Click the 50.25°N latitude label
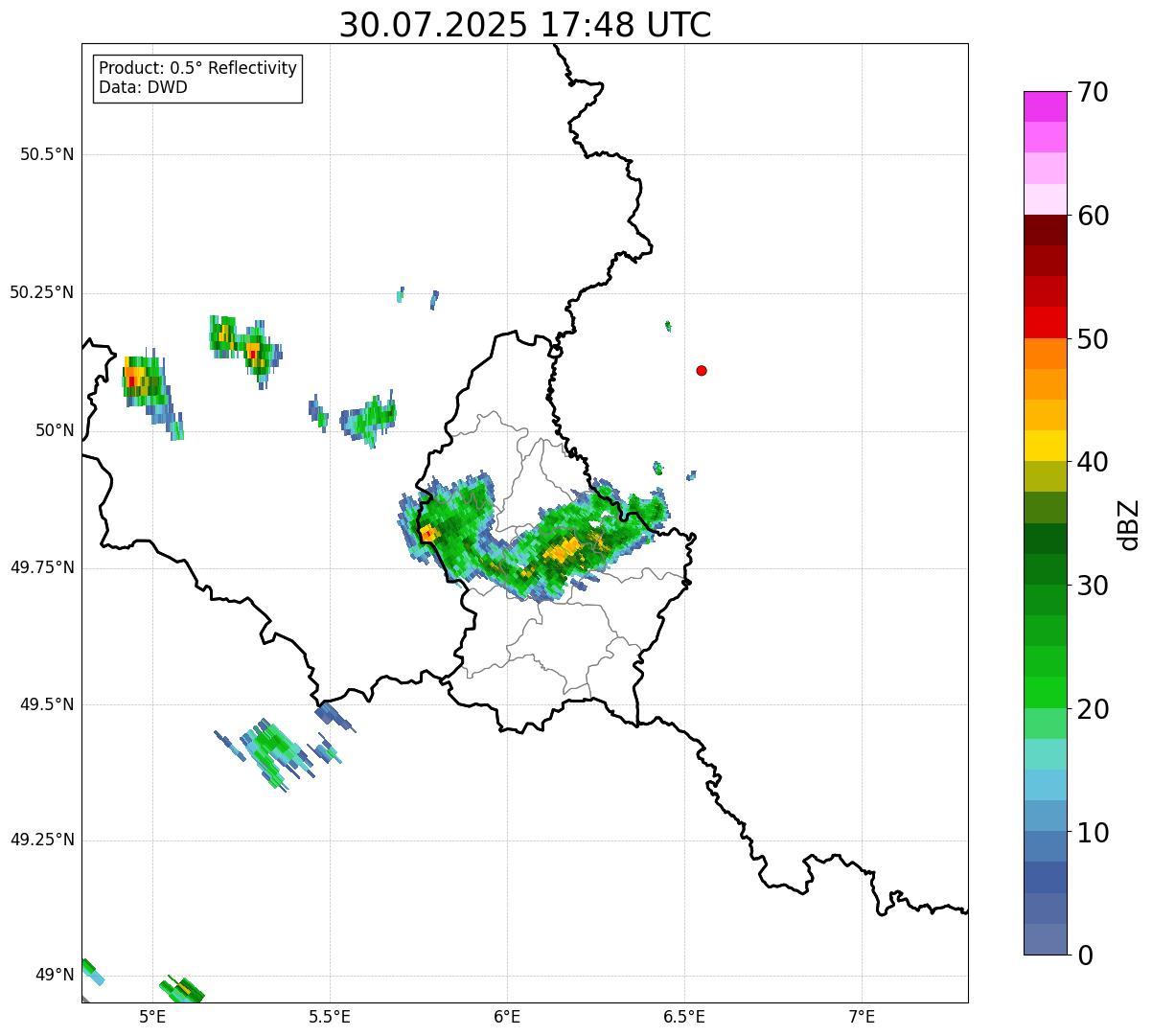 (x=41, y=292)
